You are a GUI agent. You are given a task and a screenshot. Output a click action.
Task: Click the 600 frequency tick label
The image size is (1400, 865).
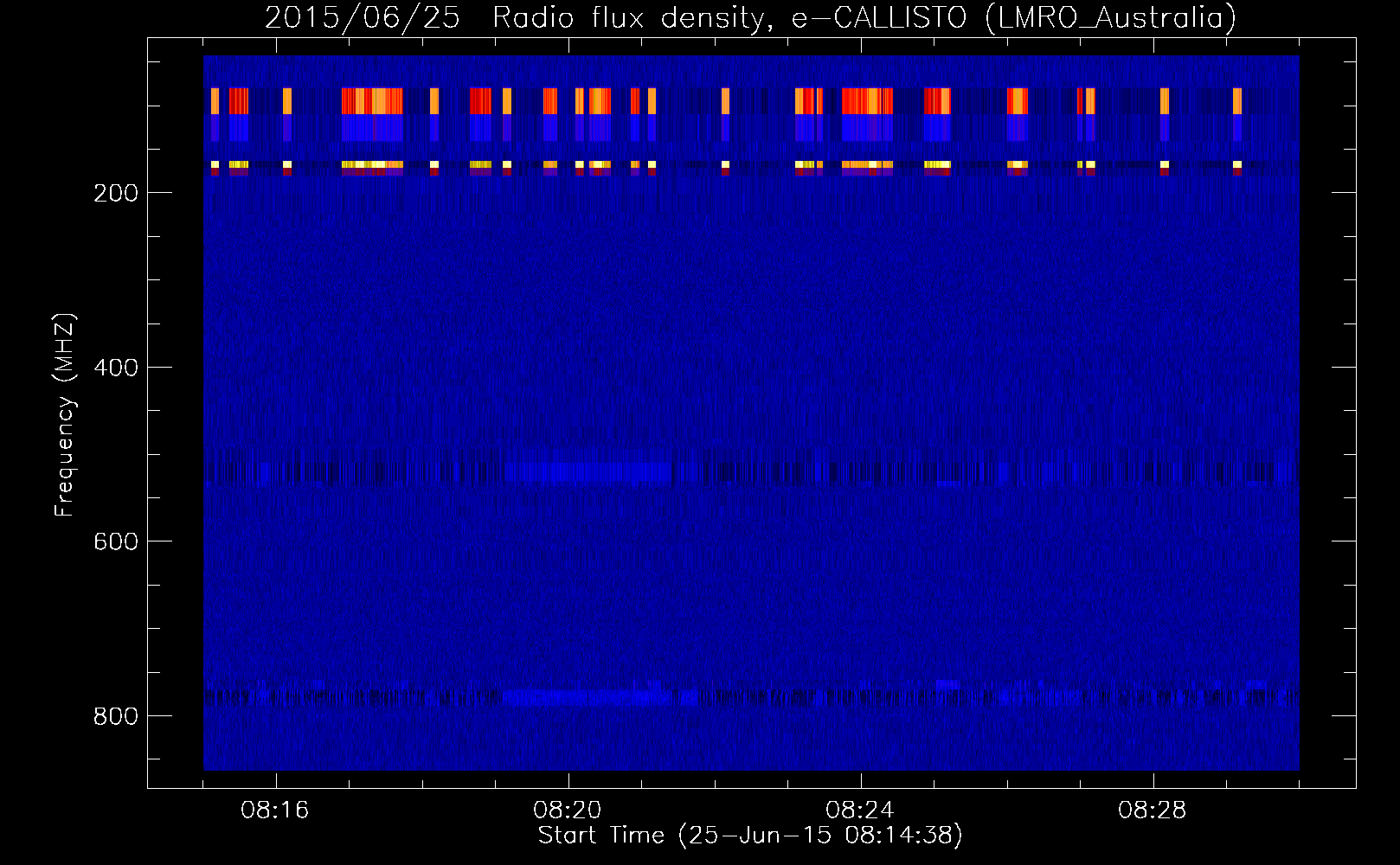(116, 541)
